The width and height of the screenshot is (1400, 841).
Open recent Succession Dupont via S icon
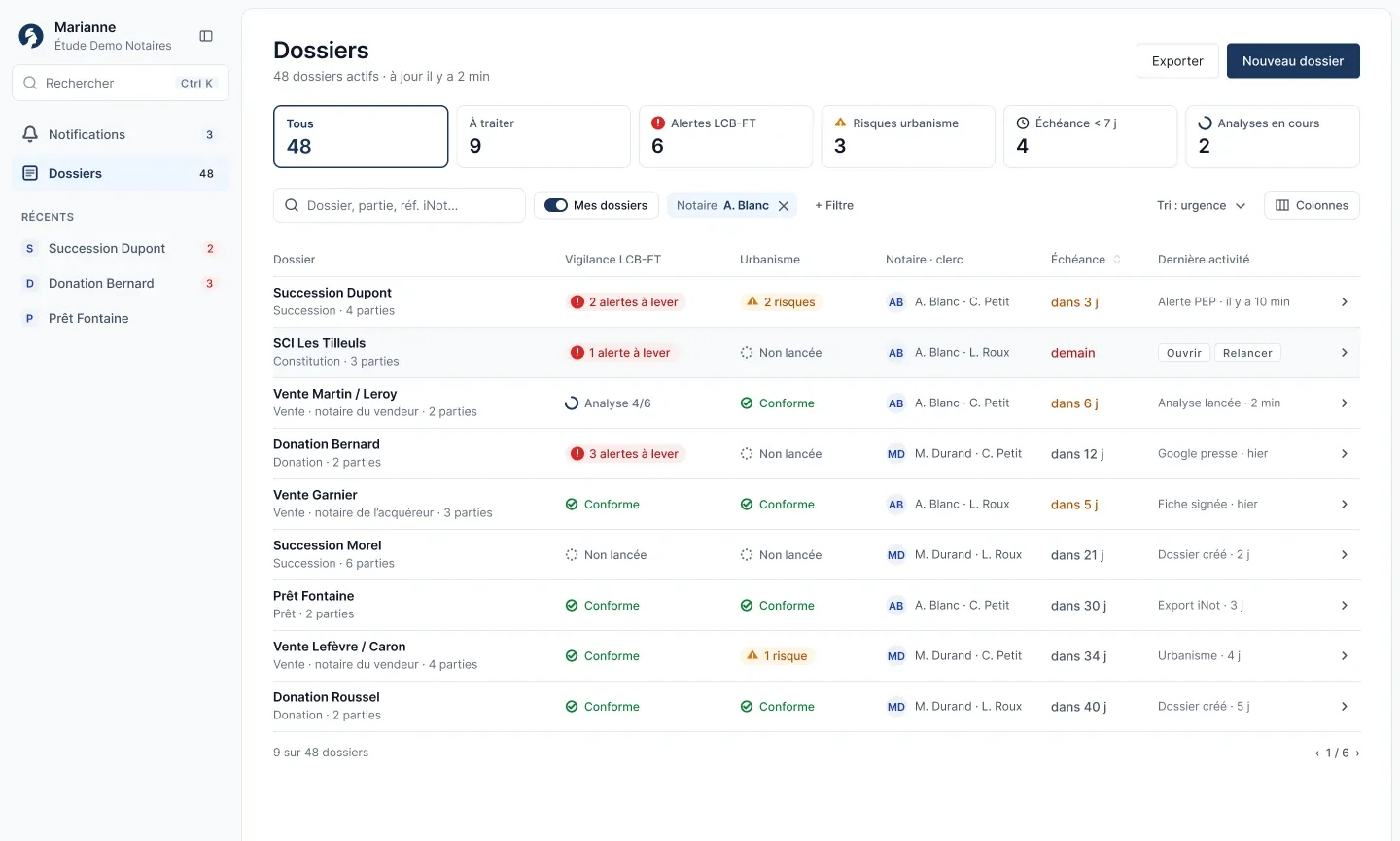tap(30, 249)
